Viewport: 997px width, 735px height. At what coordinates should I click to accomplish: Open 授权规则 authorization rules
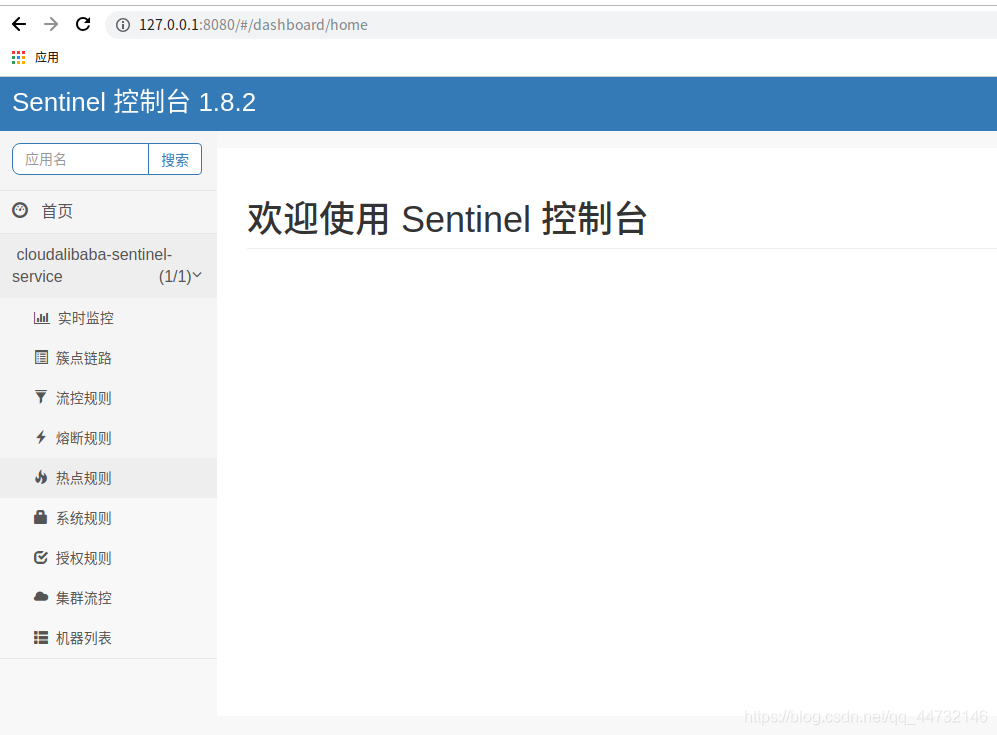point(83,557)
